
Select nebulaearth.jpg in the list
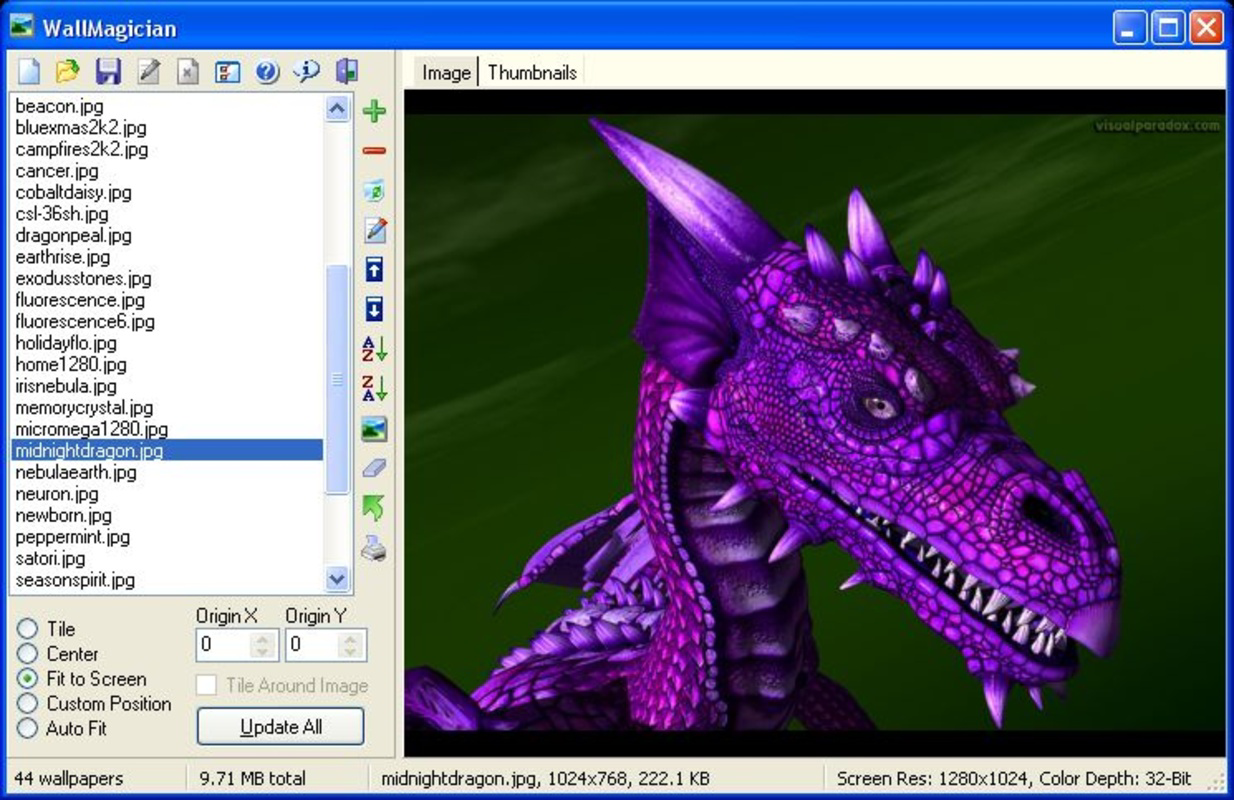[167, 473]
